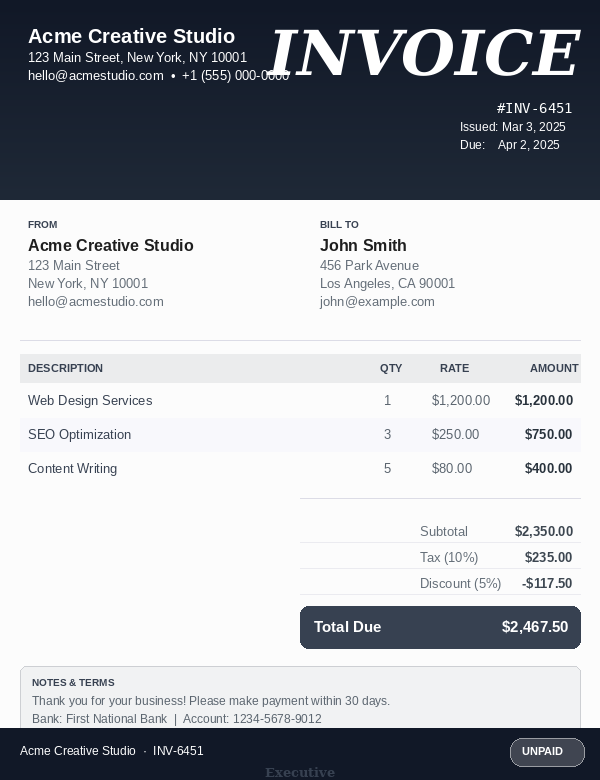Select invoice number #INV-6451 in header
Screen dimensions: 600x780
pos(534,108)
